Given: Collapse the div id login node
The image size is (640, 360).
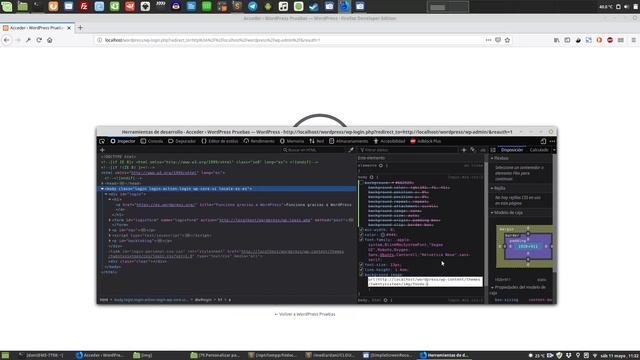Looking at the screenshot, I should pos(106,194).
